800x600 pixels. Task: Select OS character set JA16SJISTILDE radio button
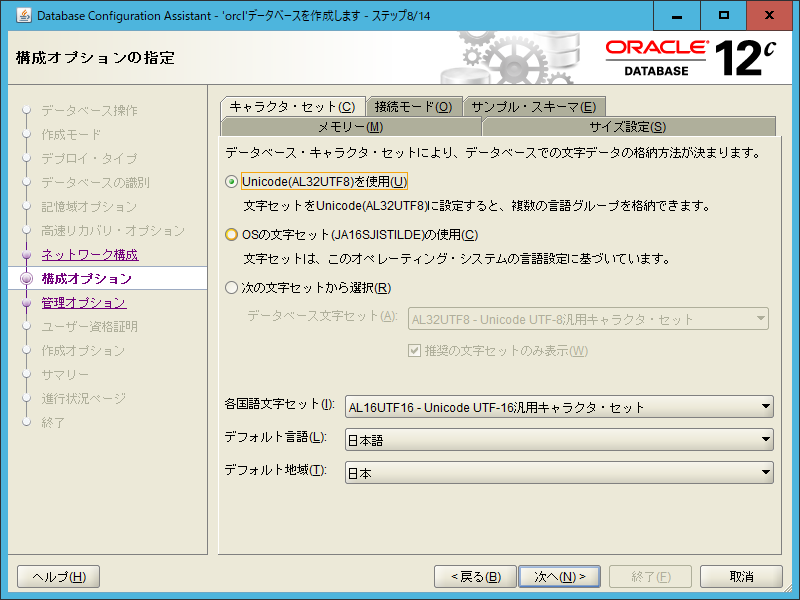[231, 235]
